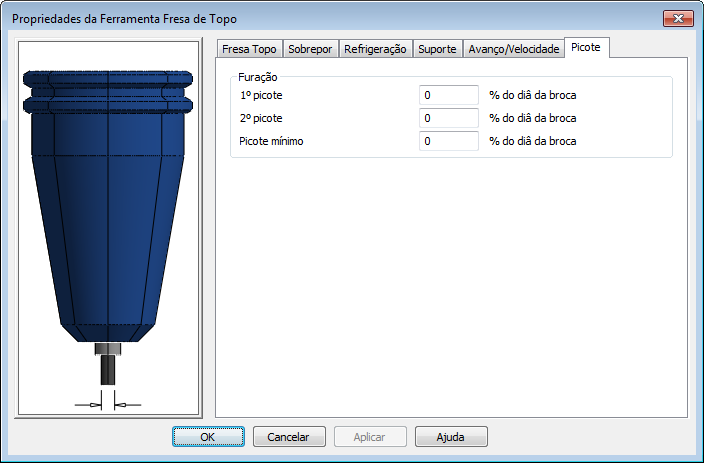Click the Furação group title

tap(258, 77)
